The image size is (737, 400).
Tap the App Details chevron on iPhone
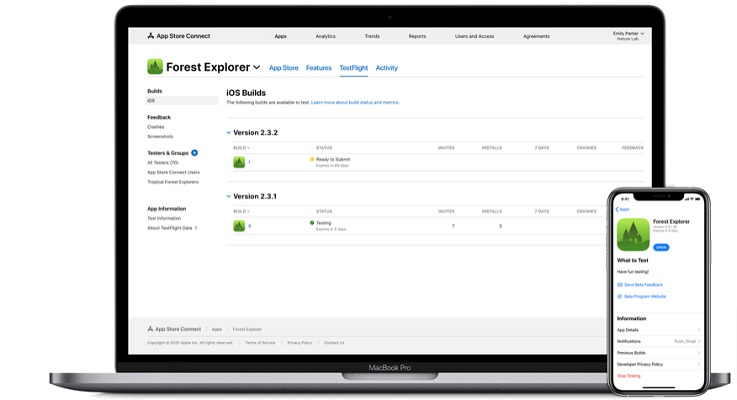(x=699, y=330)
